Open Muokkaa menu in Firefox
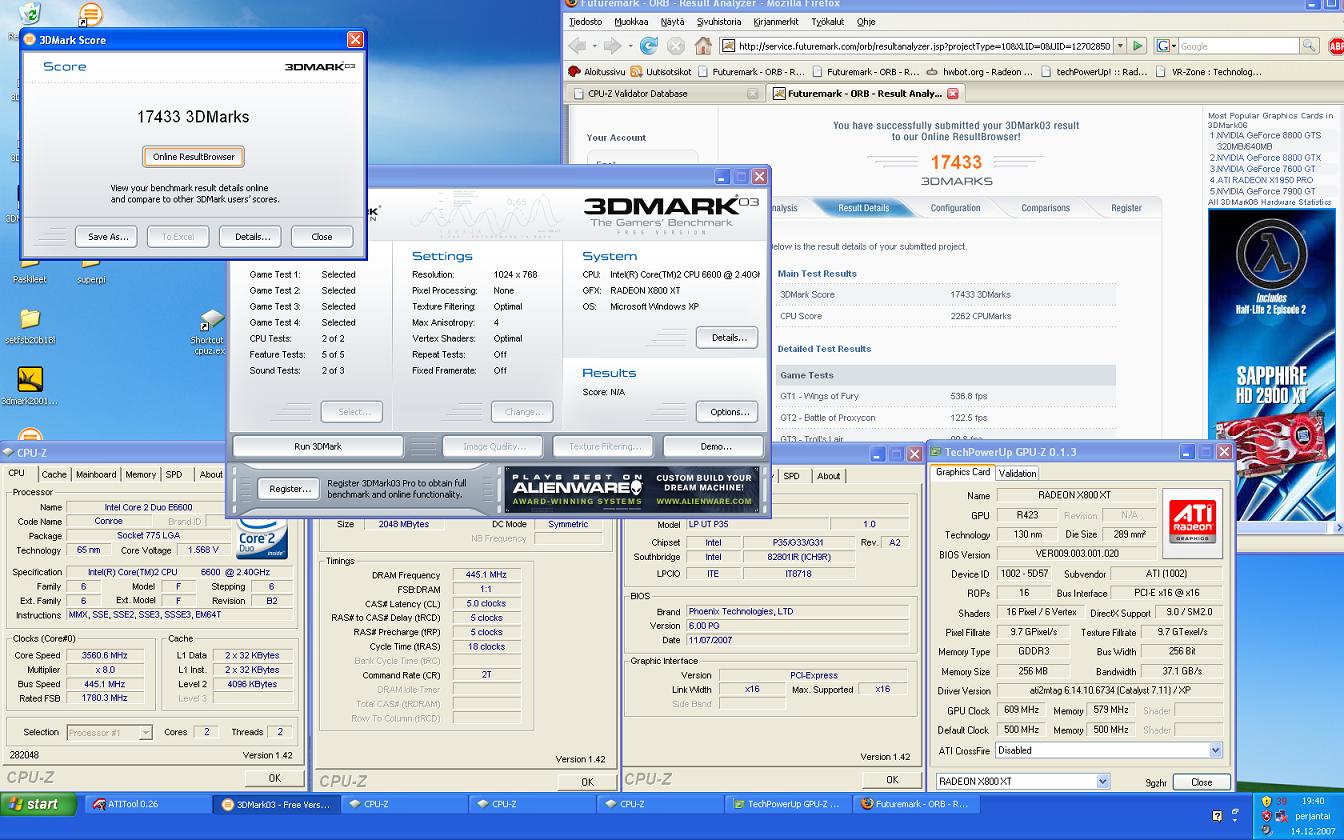The width and height of the screenshot is (1344, 840). point(631,22)
